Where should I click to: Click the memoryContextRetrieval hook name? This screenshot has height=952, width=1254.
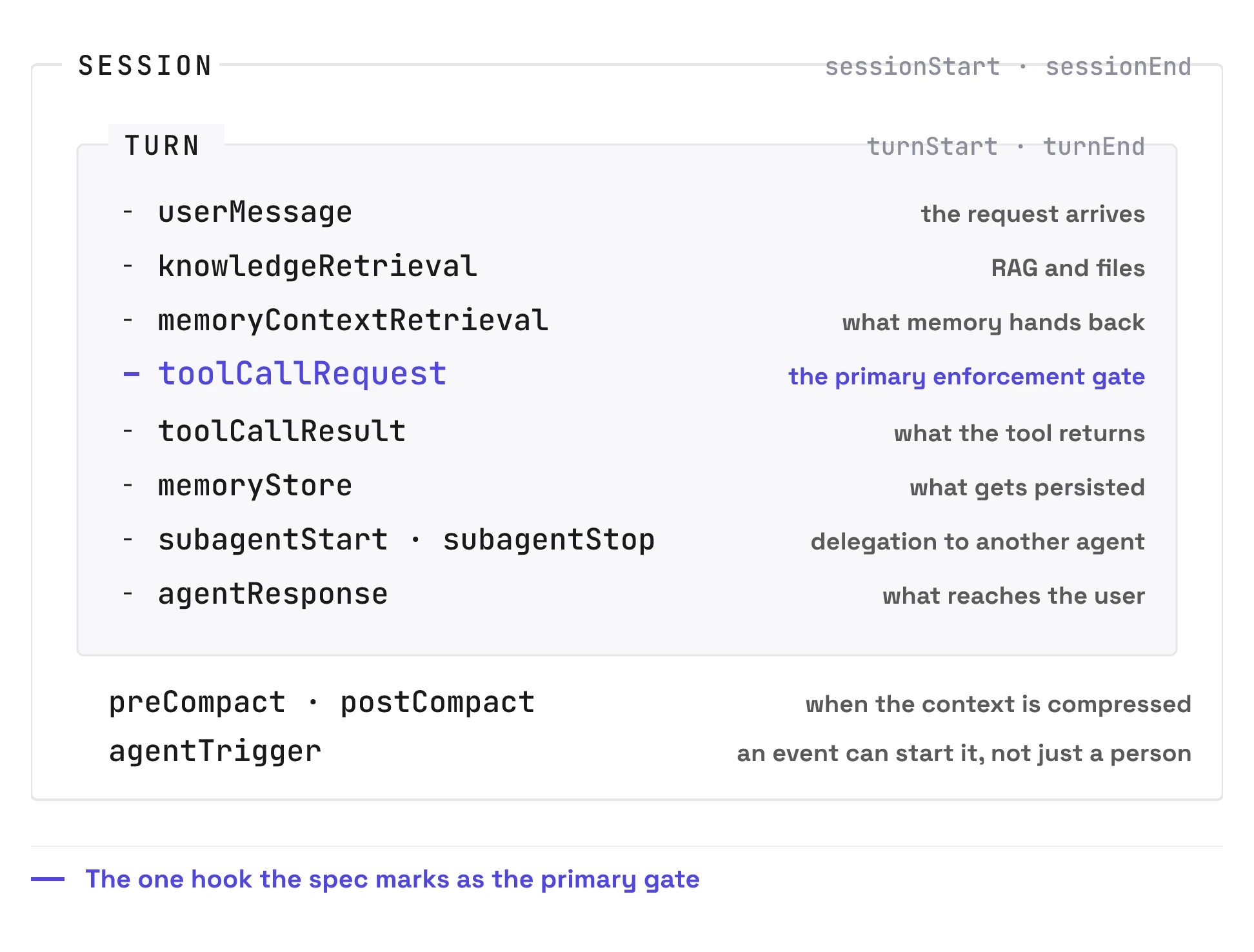click(x=353, y=321)
